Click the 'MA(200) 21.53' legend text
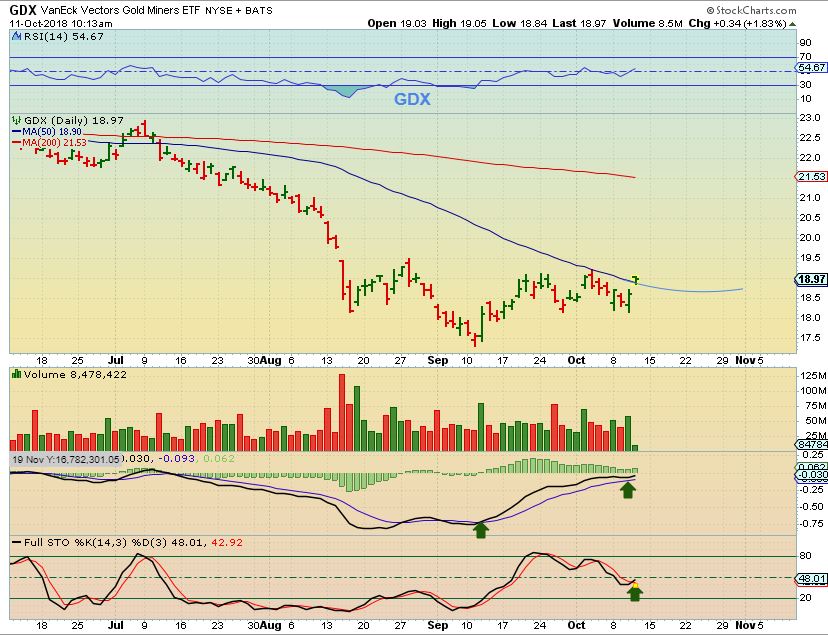828x635 pixels. 55,143
